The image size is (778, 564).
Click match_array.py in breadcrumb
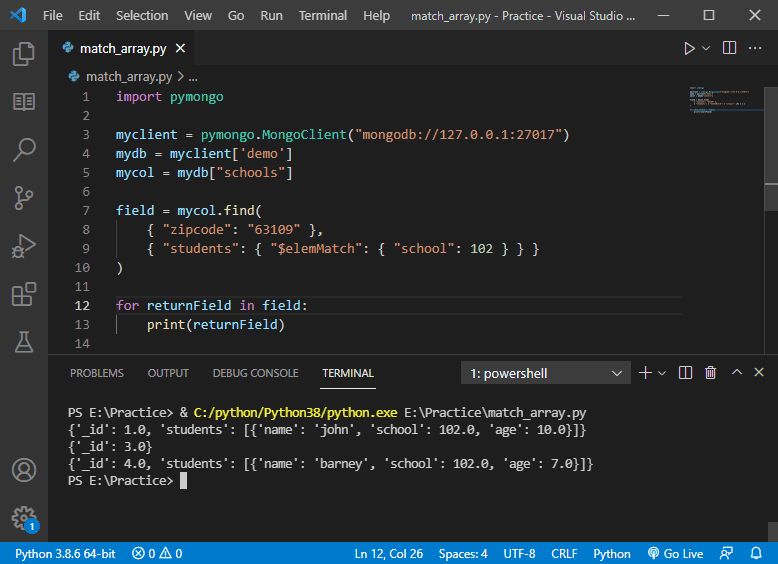[x=129, y=76]
